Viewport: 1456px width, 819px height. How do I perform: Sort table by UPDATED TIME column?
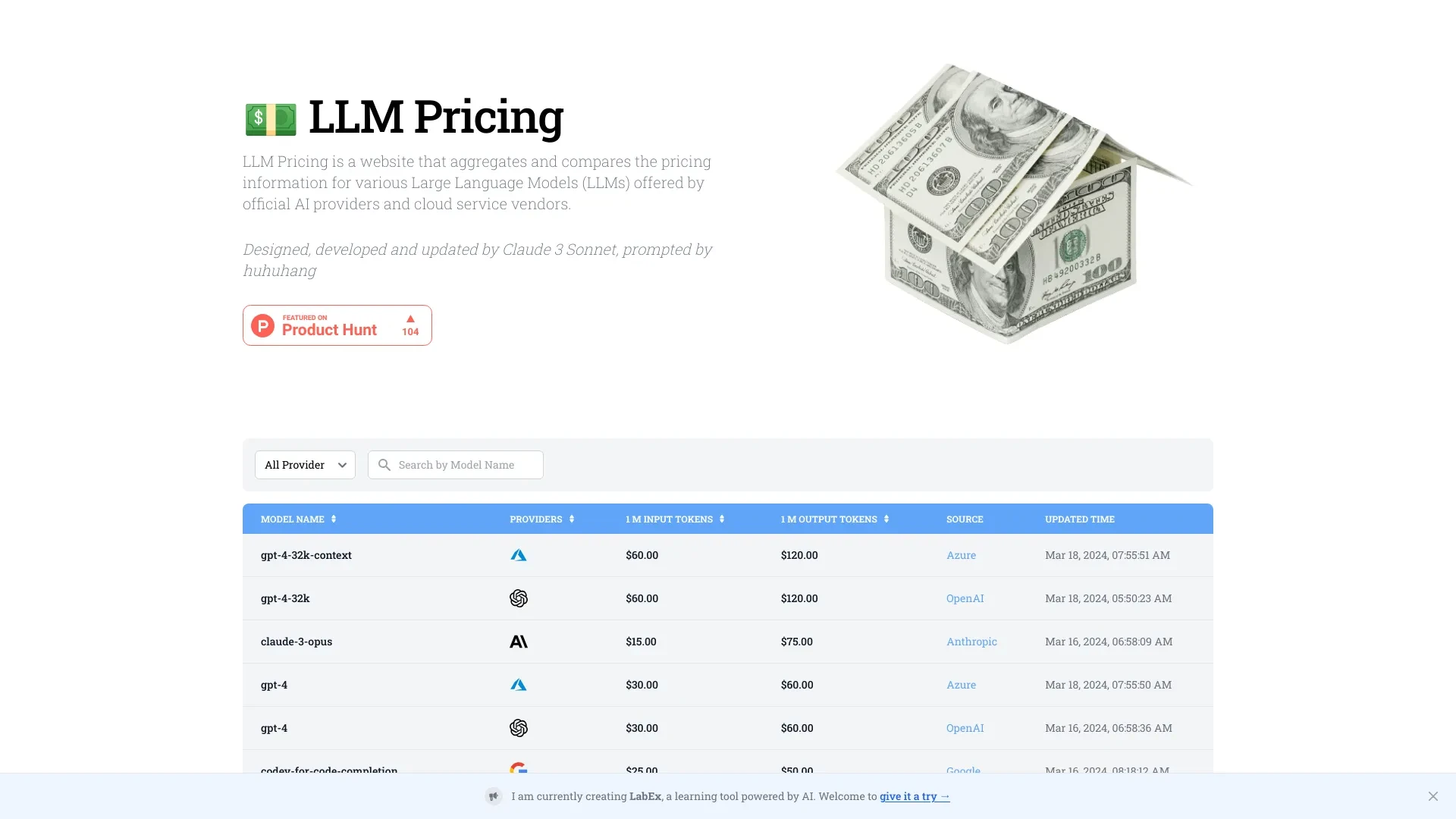(x=1080, y=519)
